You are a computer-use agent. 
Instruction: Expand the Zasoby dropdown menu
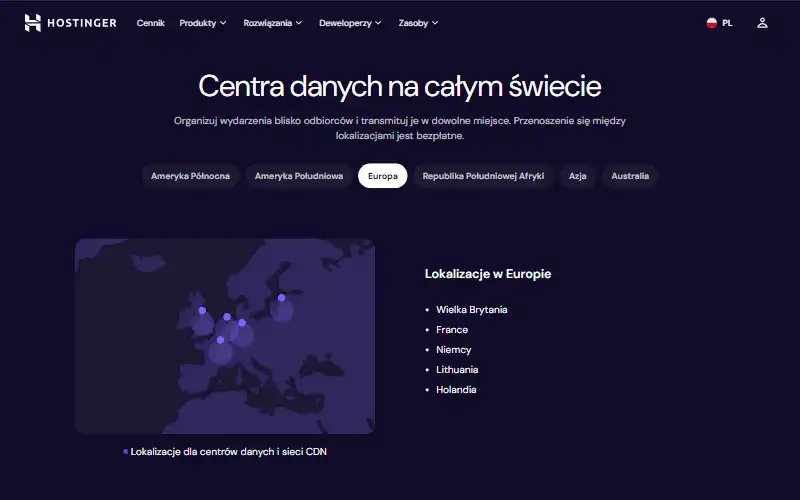(x=418, y=23)
